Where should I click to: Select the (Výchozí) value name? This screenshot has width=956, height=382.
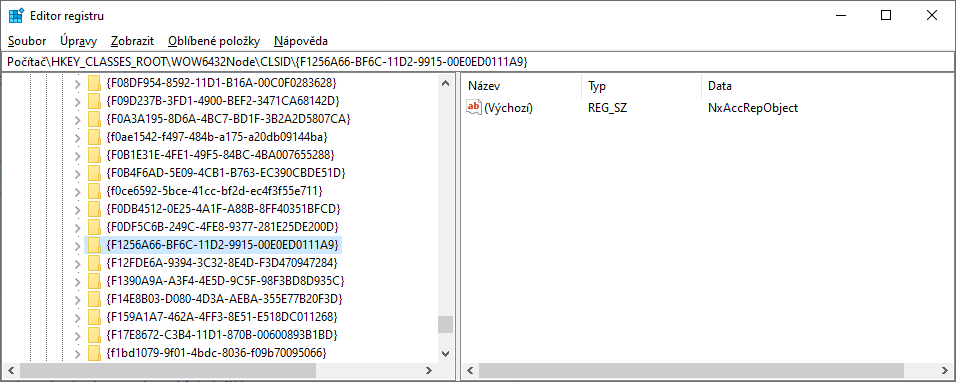point(508,108)
